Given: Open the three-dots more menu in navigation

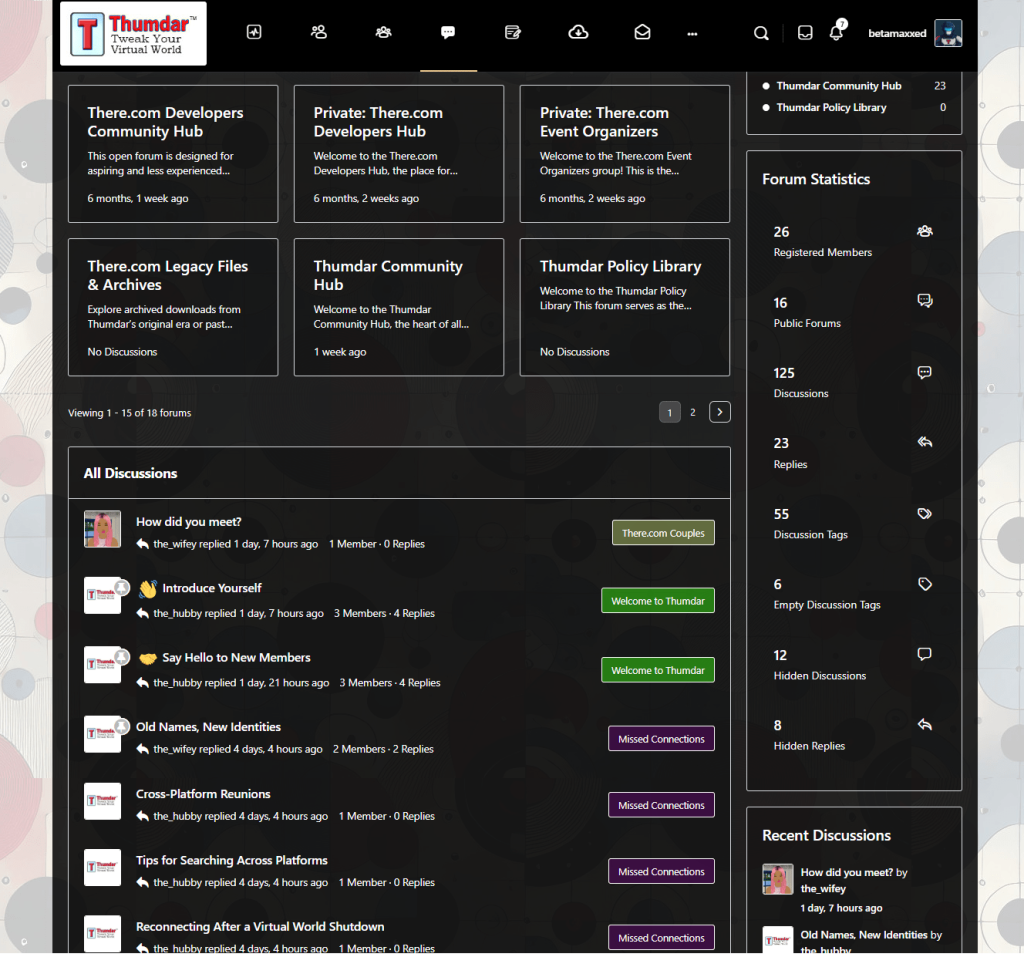Looking at the screenshot, I should coord(692,34).
